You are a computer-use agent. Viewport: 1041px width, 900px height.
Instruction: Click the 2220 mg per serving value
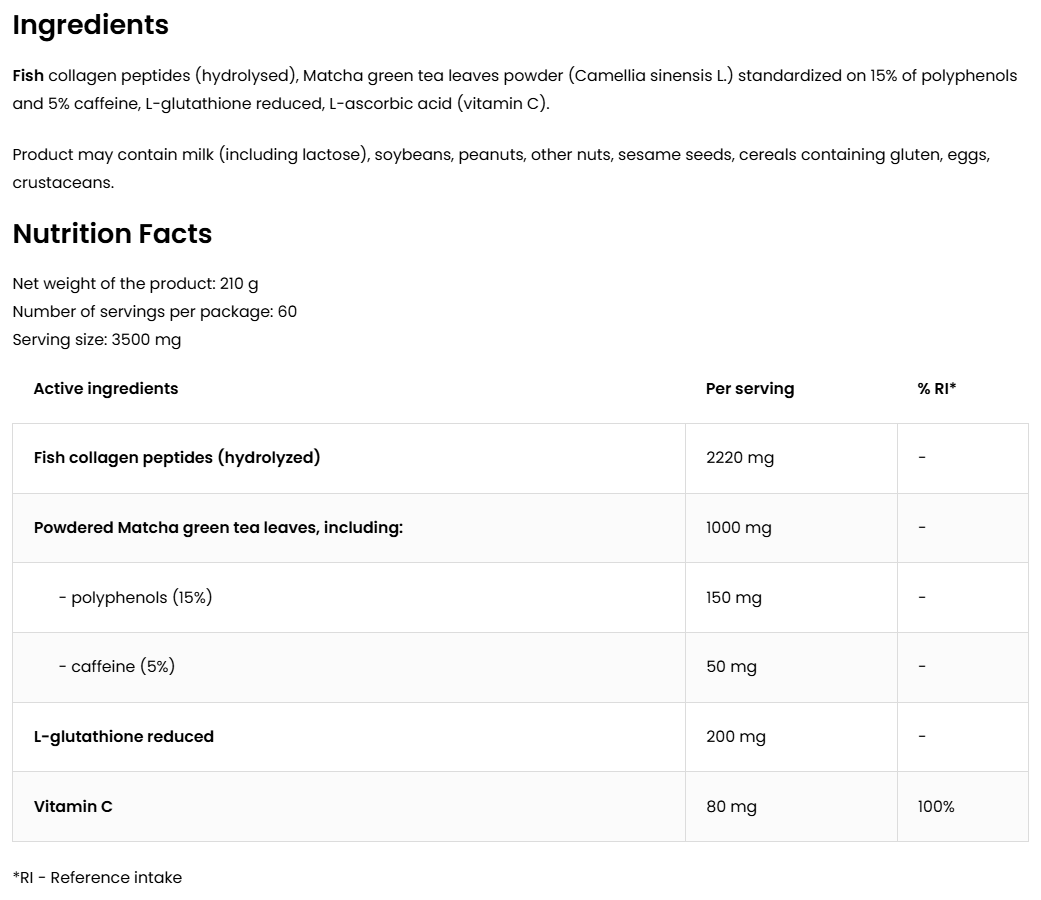pyautogui.click(x=740, y=458)
